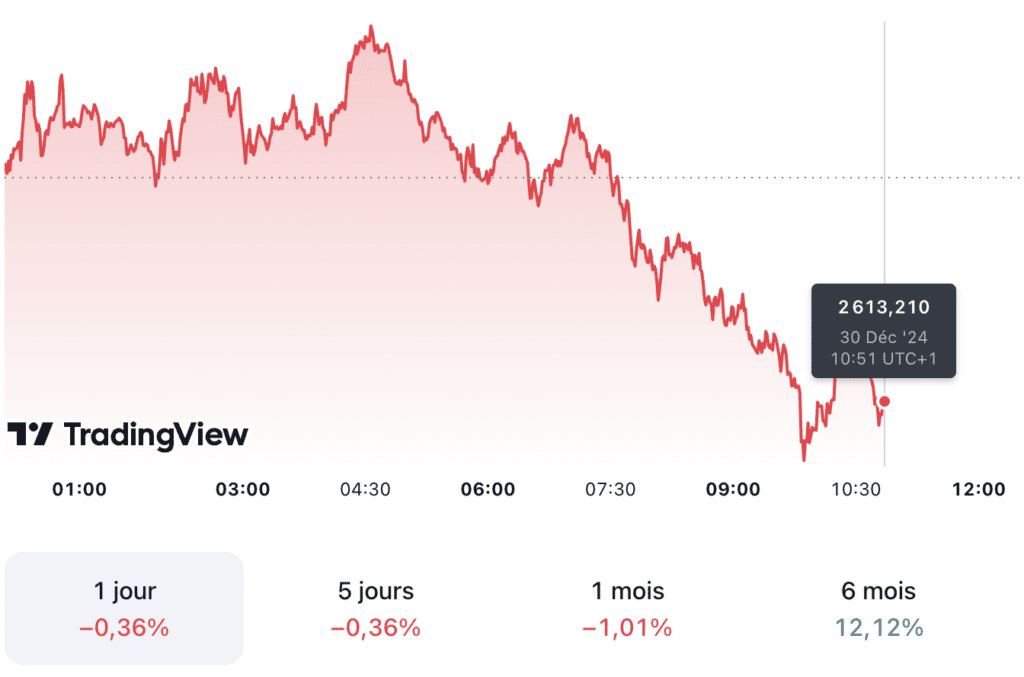Click the "30 Déc '24" tooltip date
Image resolution: width=1024 pixels, height=677 pixels.
[883, 337]
